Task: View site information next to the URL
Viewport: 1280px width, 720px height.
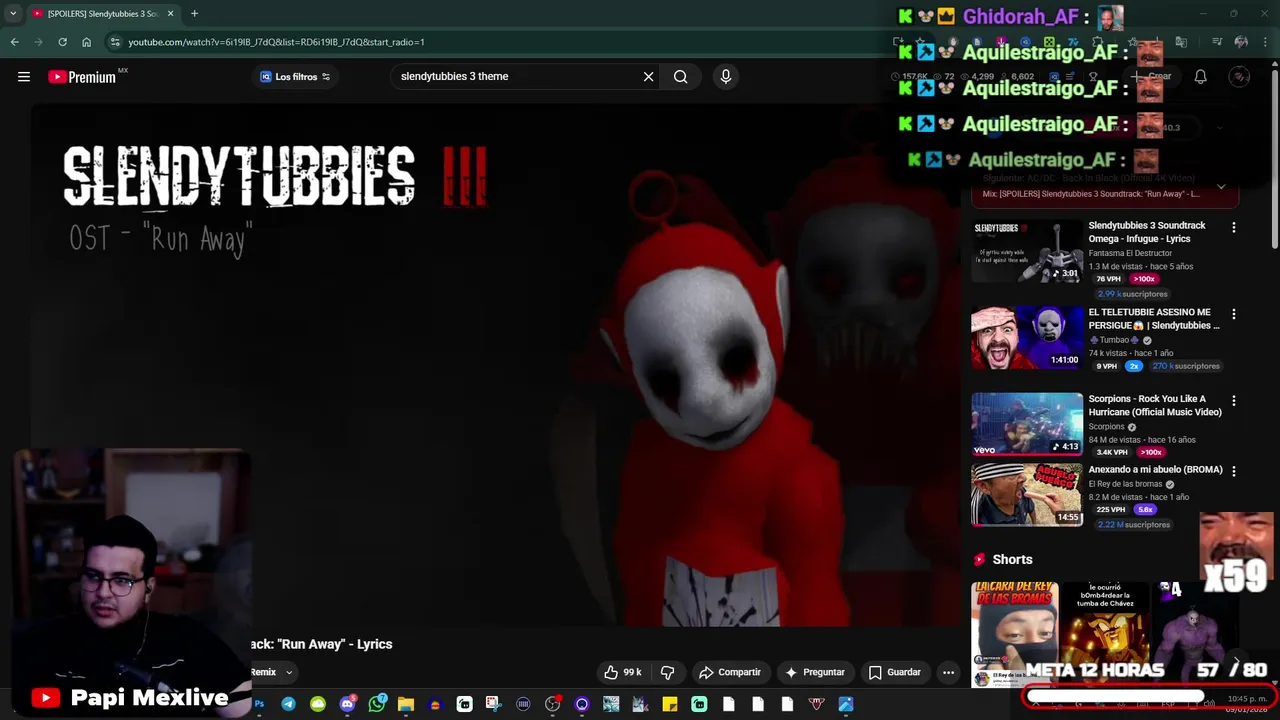Action: tap(115, 42)
